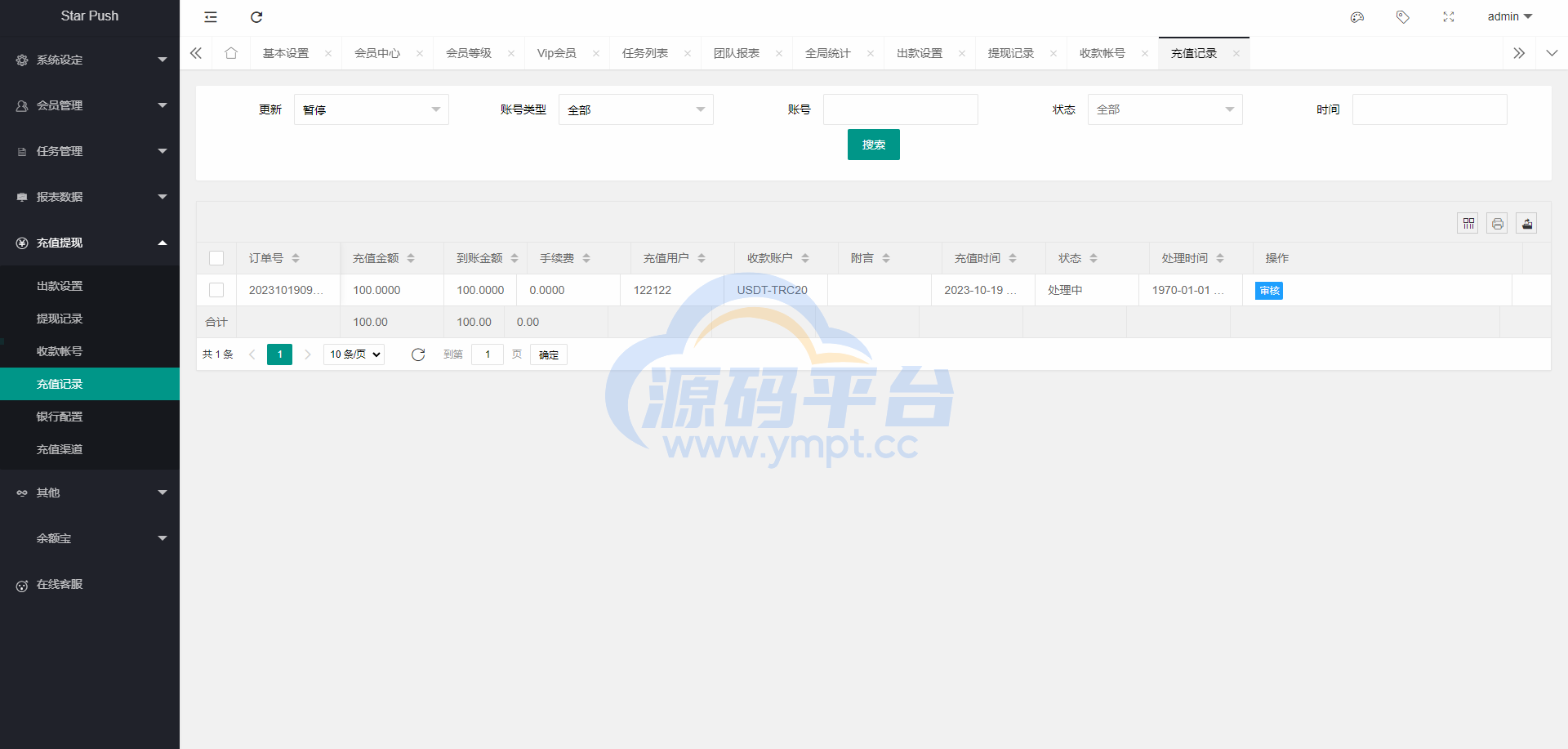Check the row checkbox for order 2023101909
Screen dimensions: 1568x749
coord(216,290)
